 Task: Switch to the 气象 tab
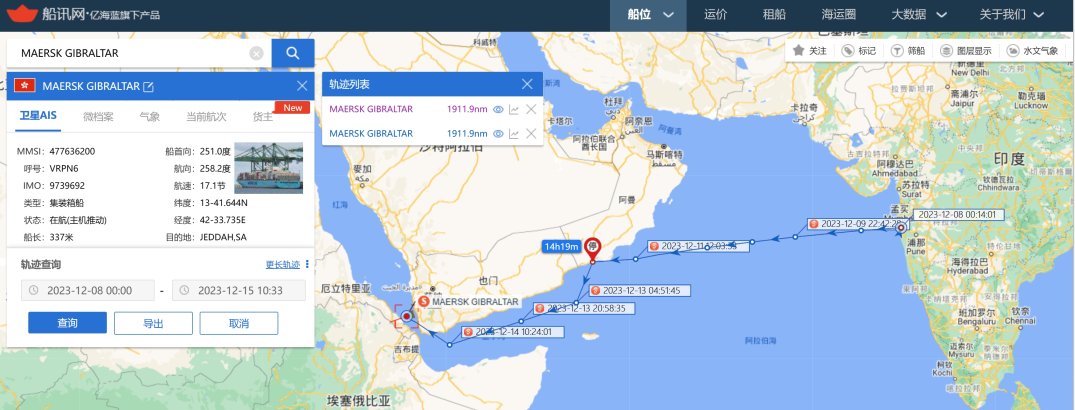click(x=149, y=117)
